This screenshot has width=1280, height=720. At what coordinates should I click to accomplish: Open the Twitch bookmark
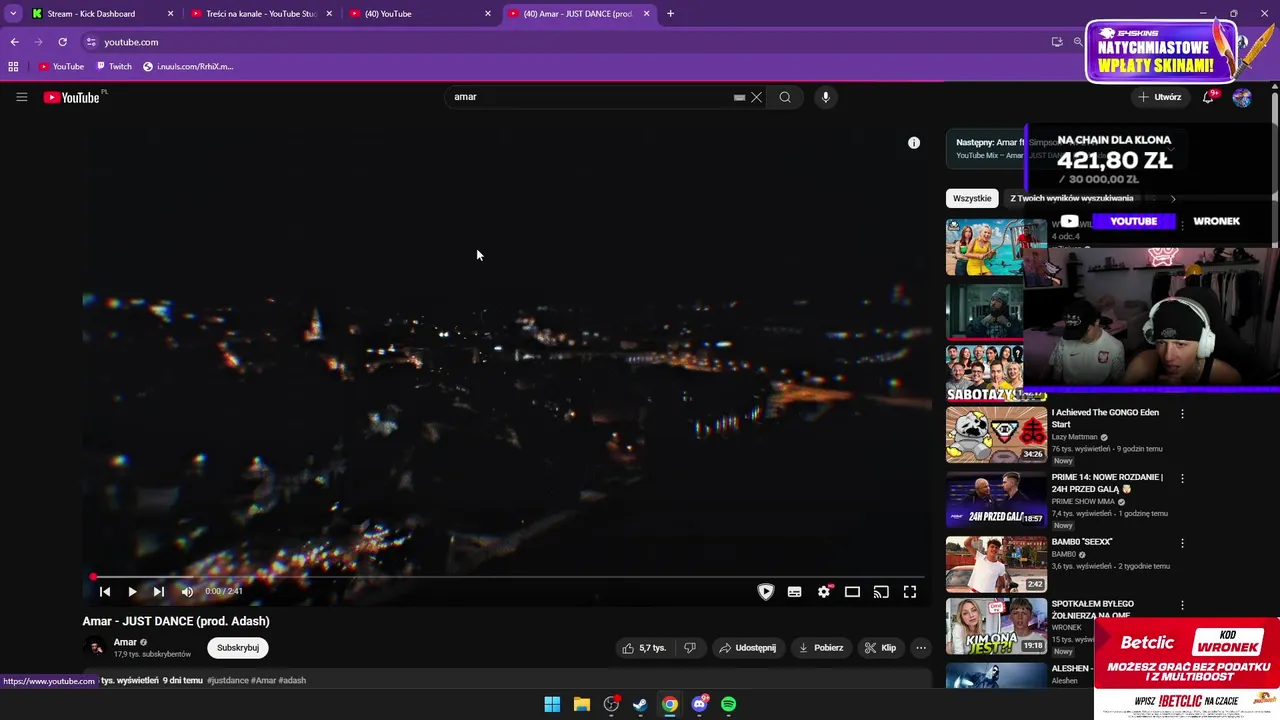coord(114,67)
